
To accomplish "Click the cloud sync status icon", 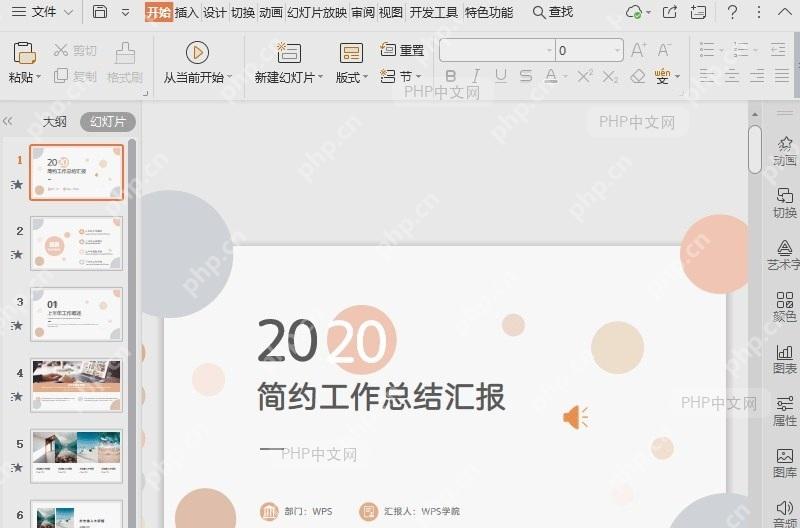I will click(634, 12).
